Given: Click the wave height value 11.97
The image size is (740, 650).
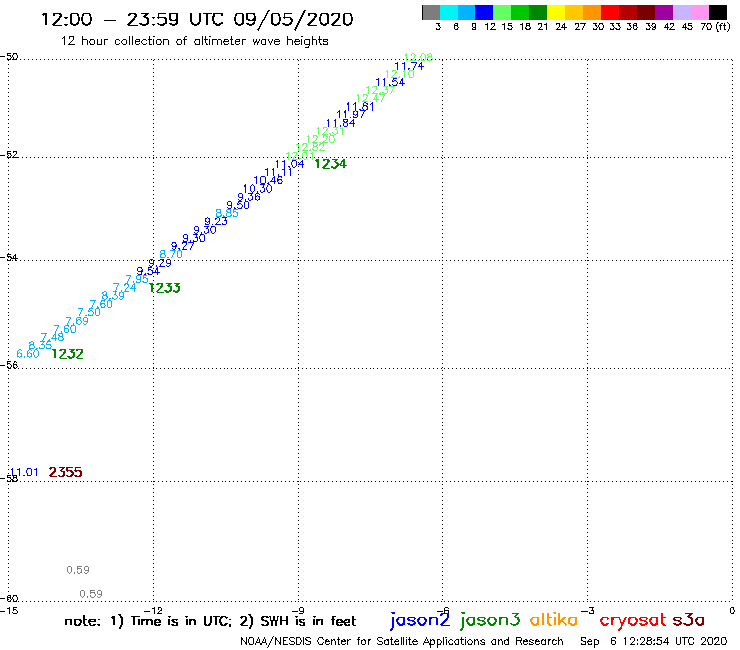Looking at the screenshot, I should [351, 115].
